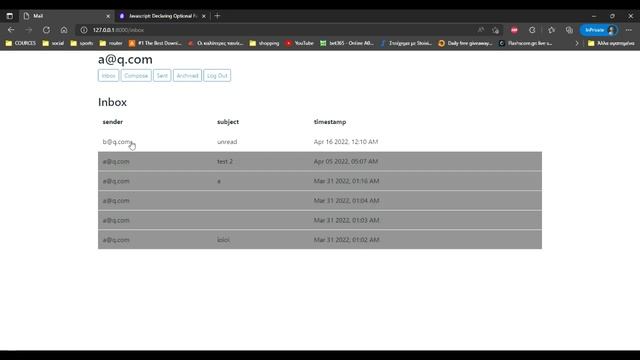This screenshot has height=360, width=640.
Task: Open the bet365 bookmark
Action: point(347,43)
